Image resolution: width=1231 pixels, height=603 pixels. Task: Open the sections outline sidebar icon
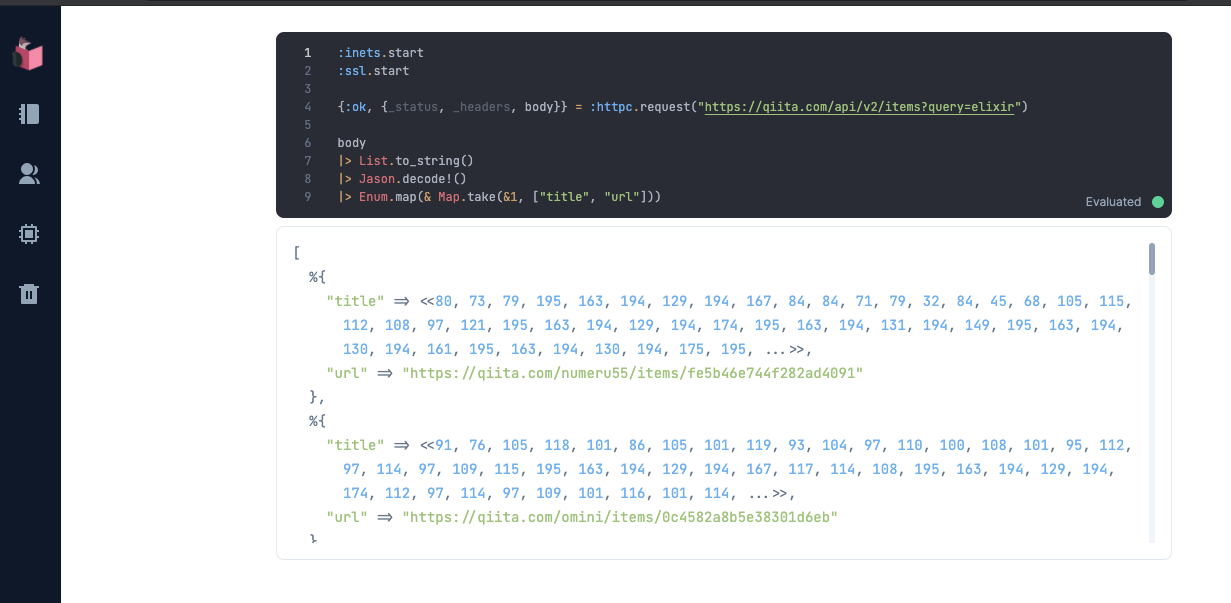[29, 114]
